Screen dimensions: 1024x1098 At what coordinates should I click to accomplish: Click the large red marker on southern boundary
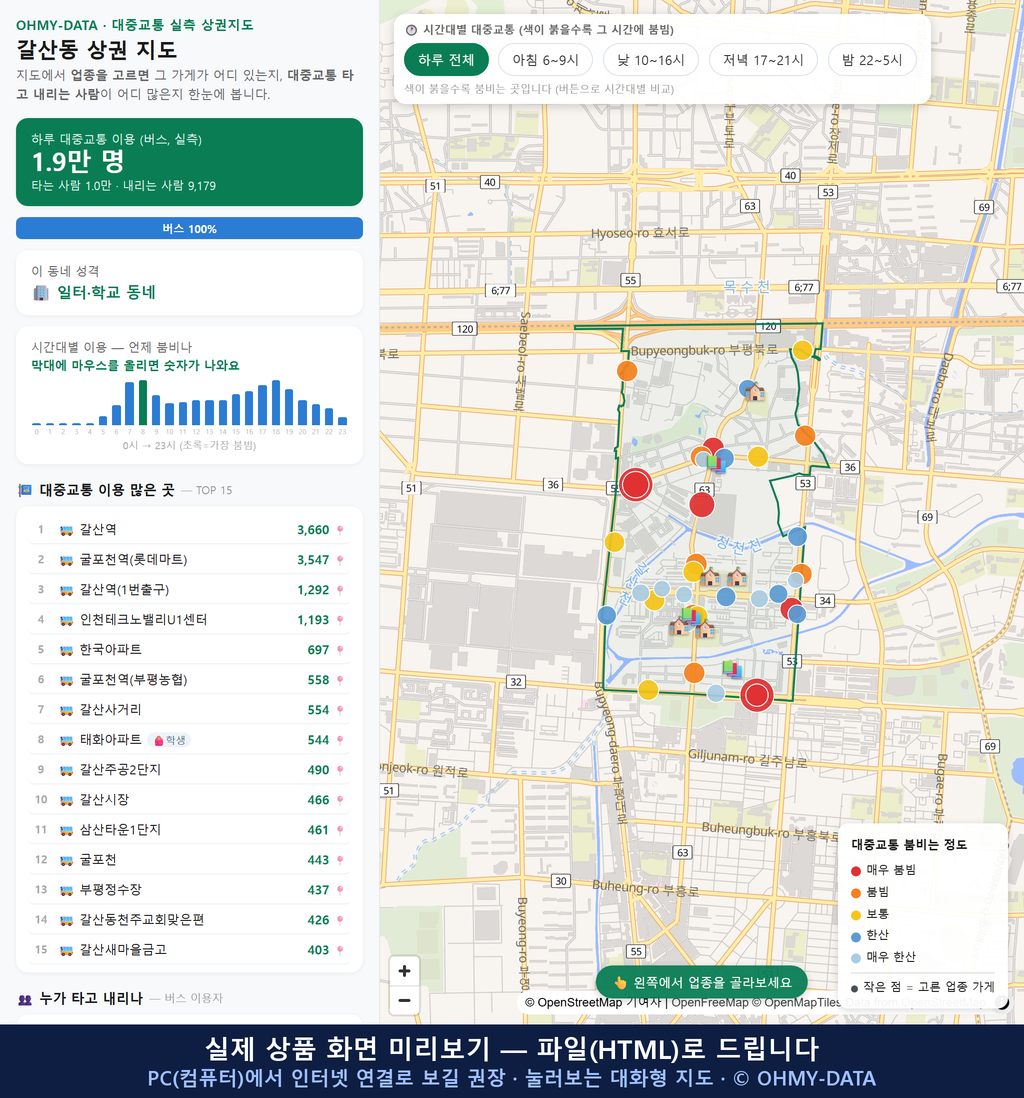756,695
